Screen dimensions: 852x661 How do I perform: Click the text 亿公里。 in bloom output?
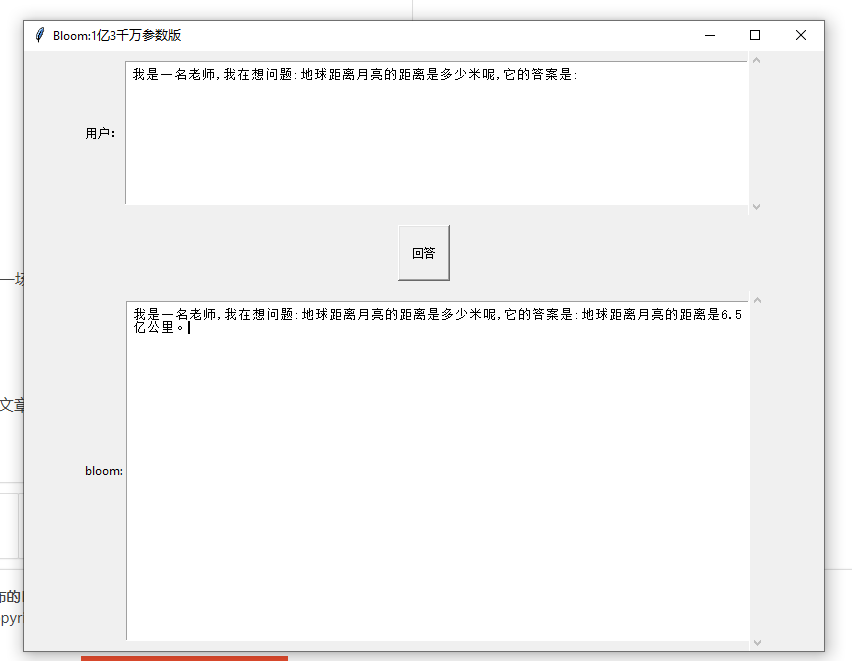(161, 327)
